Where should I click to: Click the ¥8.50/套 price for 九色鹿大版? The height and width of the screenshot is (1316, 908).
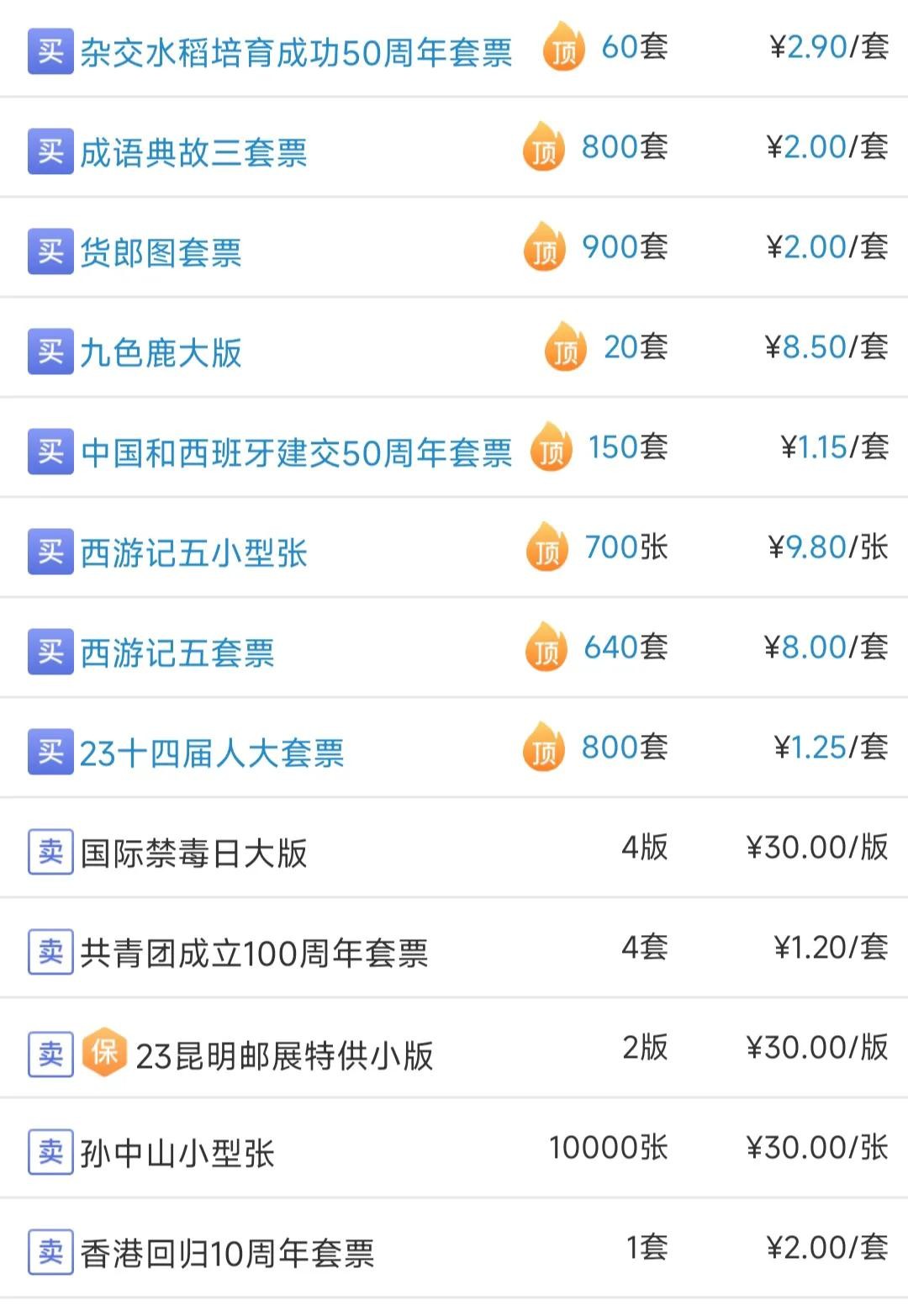(826, 346)
